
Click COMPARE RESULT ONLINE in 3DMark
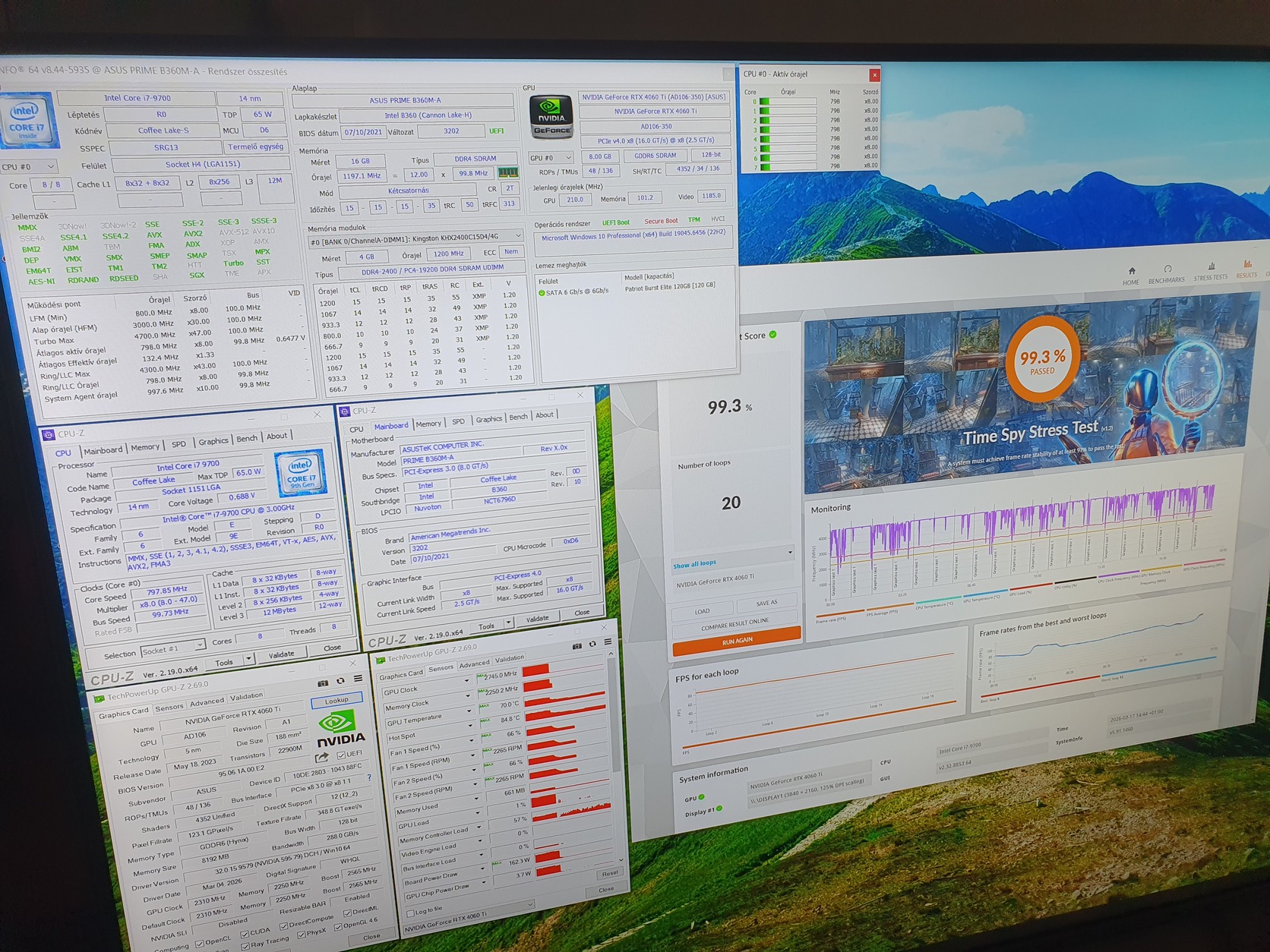(x=735, y=623)
